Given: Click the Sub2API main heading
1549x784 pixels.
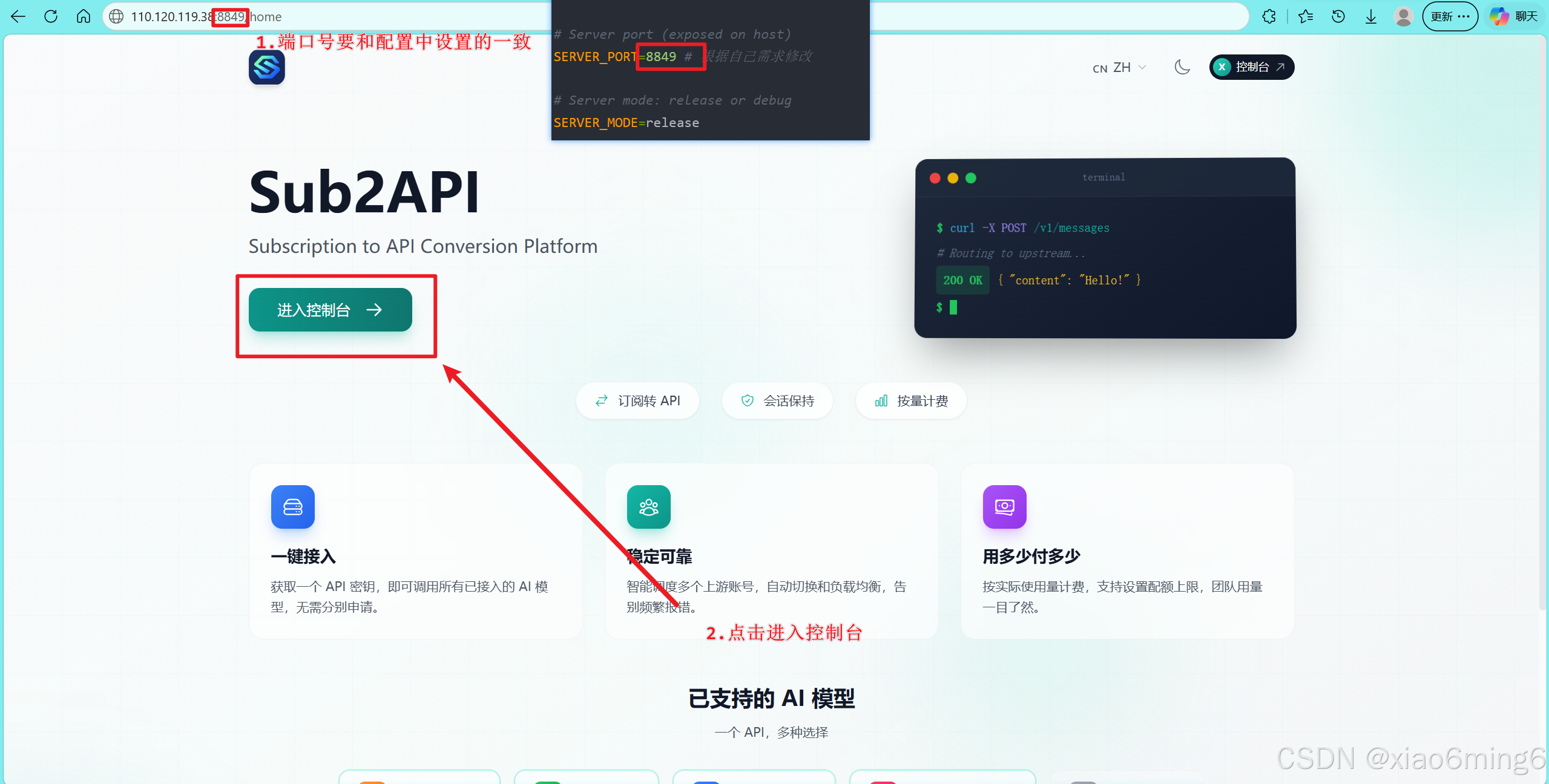Looking at the screenshot, I should [x=364, y=192].
